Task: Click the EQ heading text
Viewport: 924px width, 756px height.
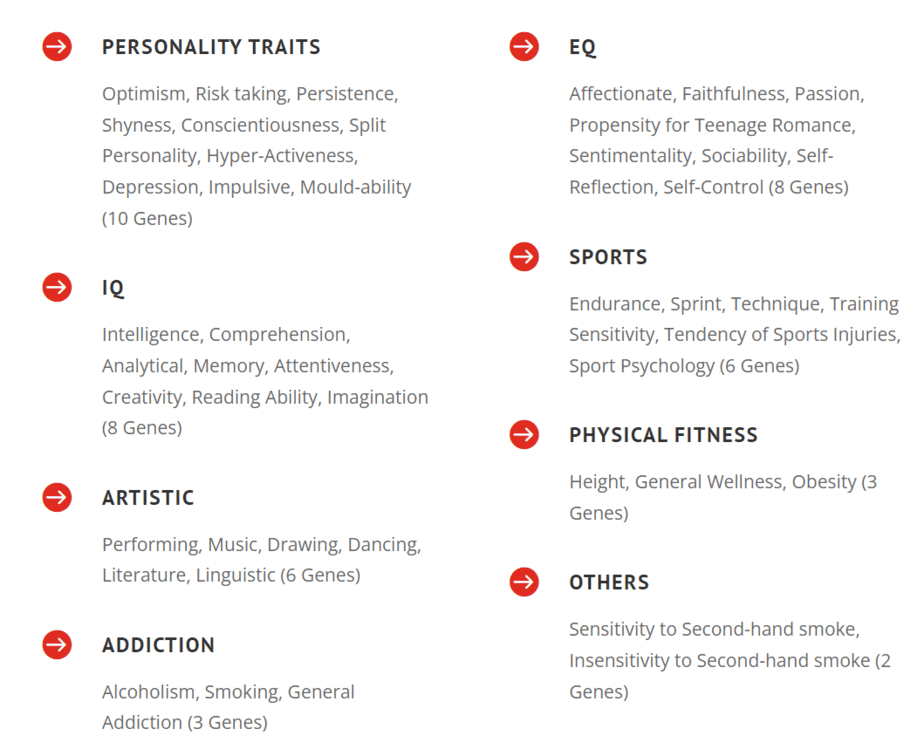Action: (x=582, y=47)
